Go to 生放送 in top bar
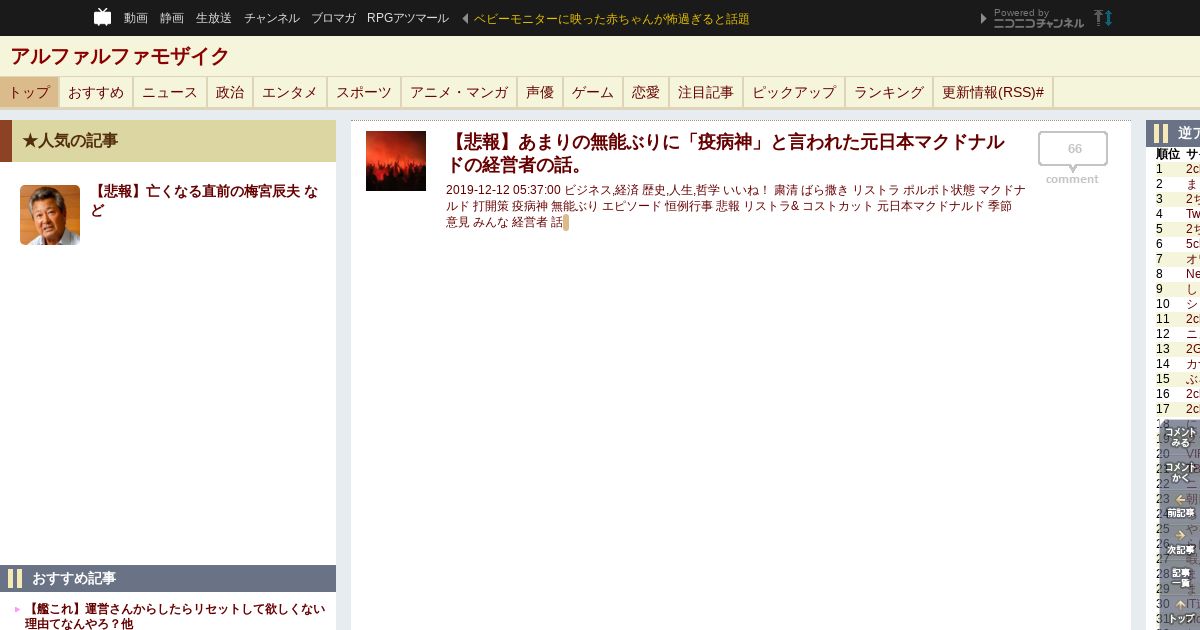 tap(214, 18)
